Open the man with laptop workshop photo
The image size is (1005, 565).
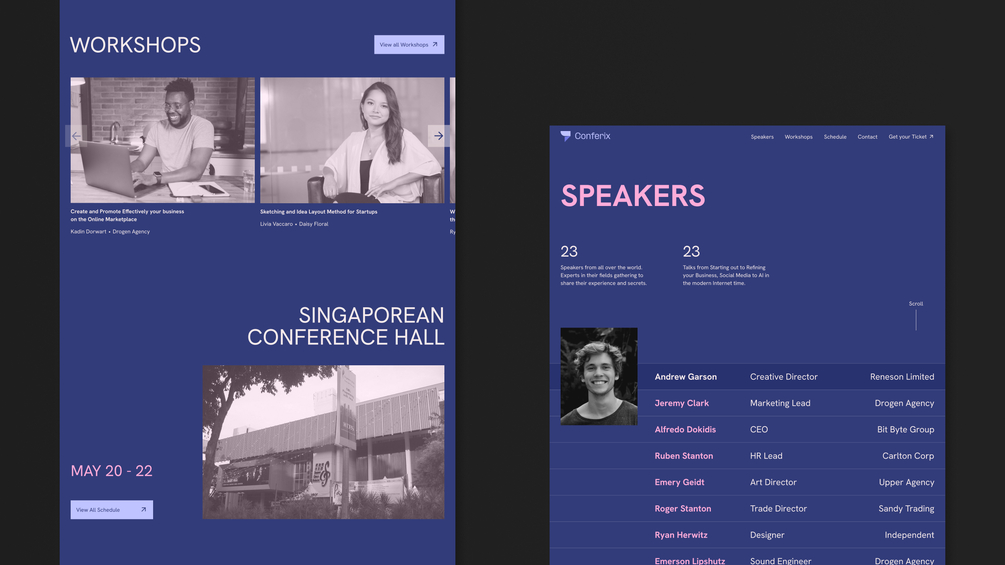[x=162, y=140]
